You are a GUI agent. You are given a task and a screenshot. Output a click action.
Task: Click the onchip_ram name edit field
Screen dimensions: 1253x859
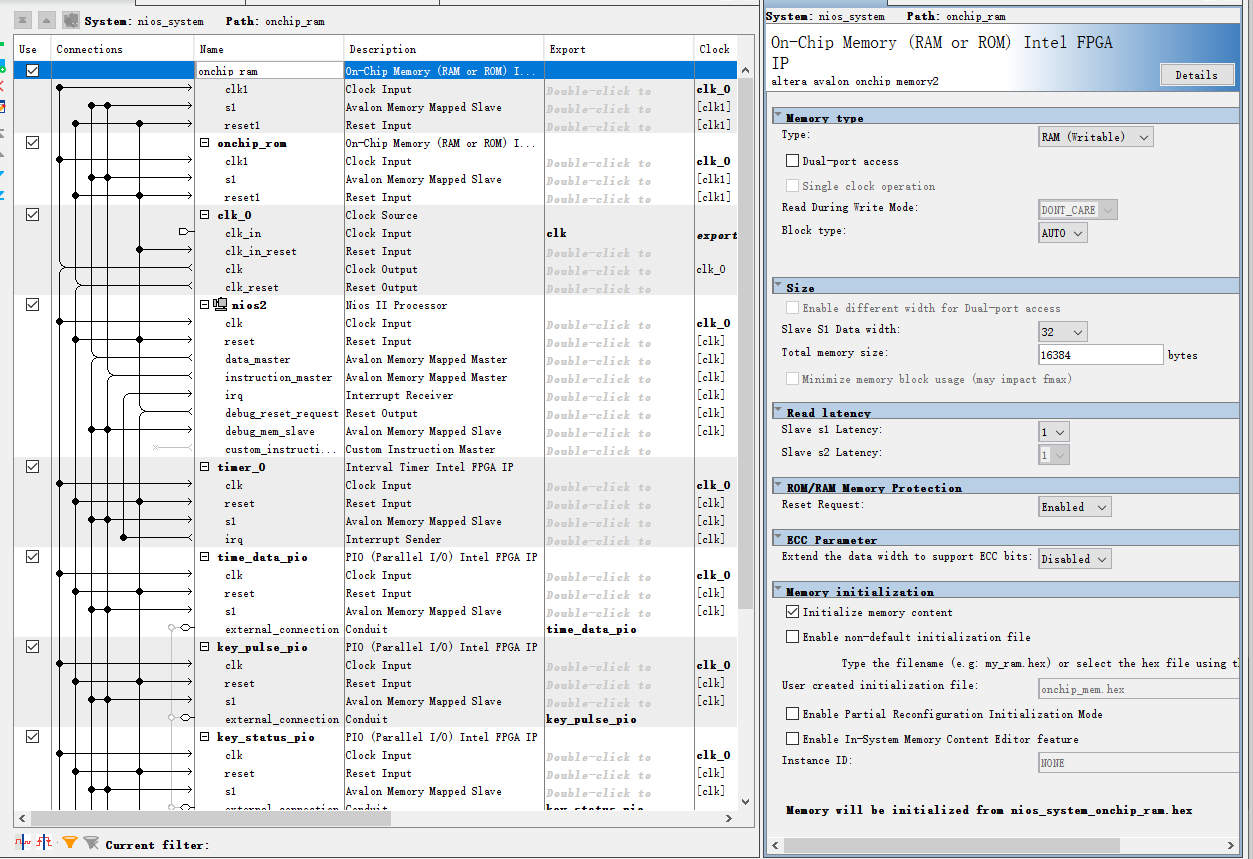269,71
